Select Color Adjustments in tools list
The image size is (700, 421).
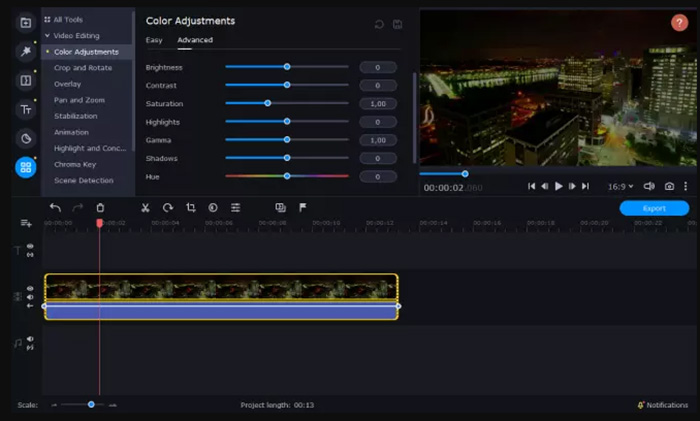[x=86, y=52]
